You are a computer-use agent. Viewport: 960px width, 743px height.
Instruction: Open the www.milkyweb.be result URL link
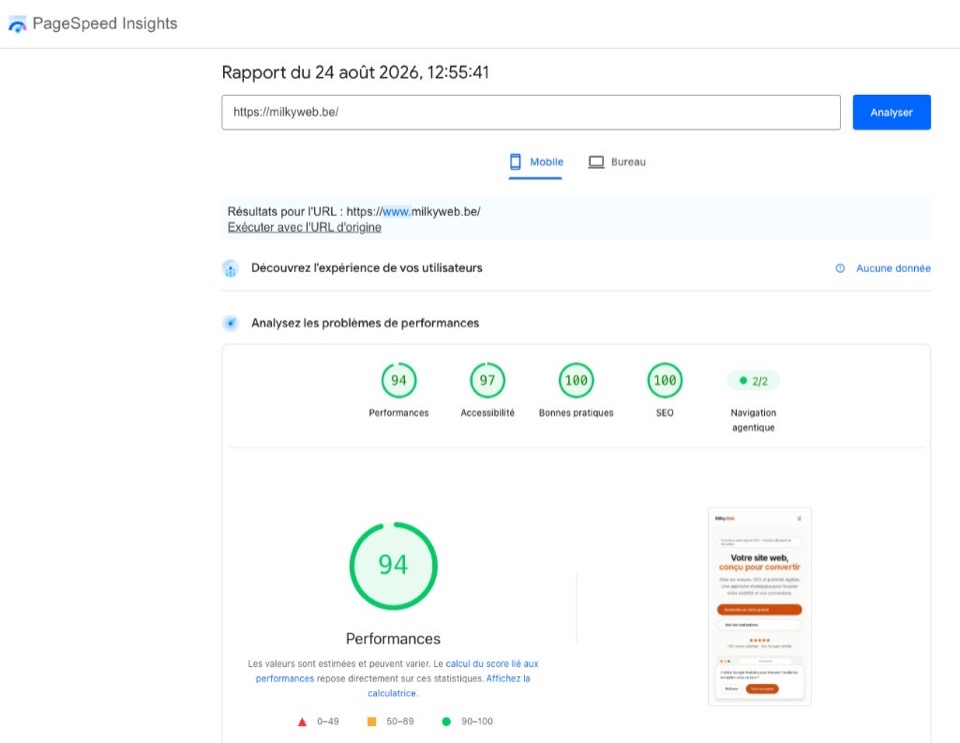[413, 212]
